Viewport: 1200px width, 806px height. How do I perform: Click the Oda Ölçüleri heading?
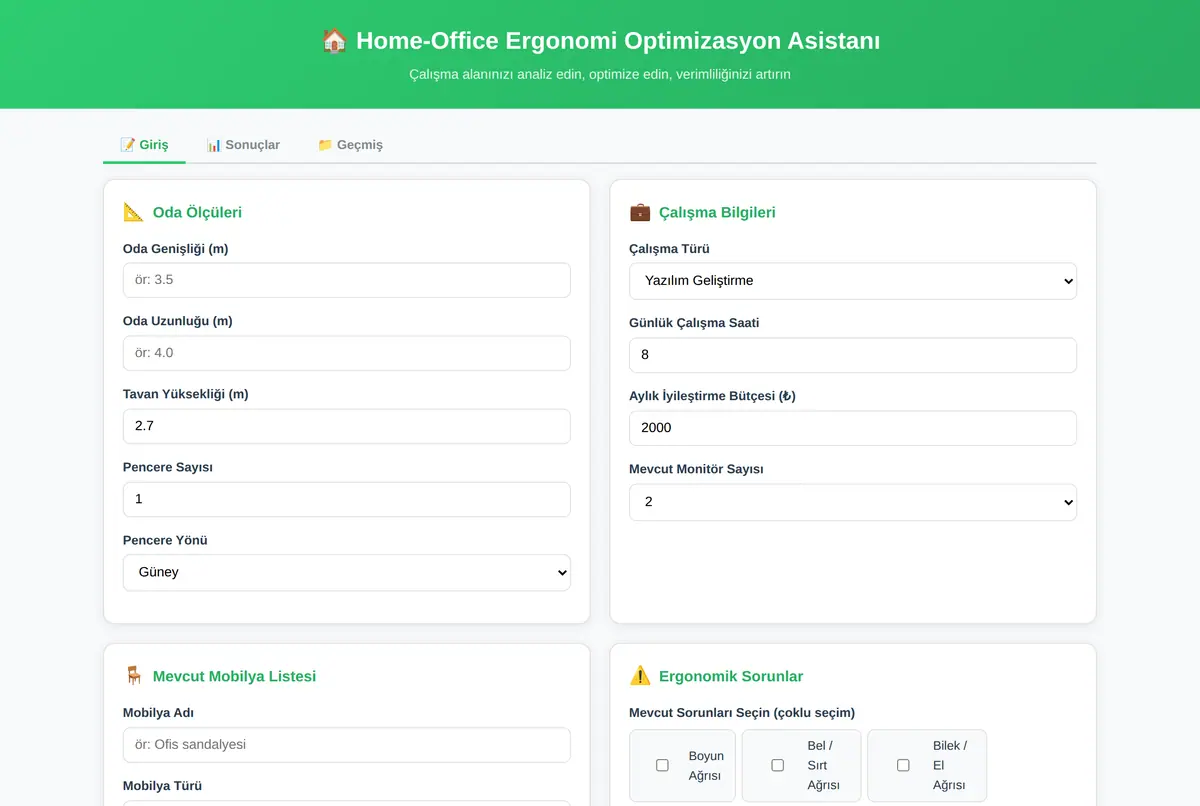pyautogui.click(x=197, y=212)
